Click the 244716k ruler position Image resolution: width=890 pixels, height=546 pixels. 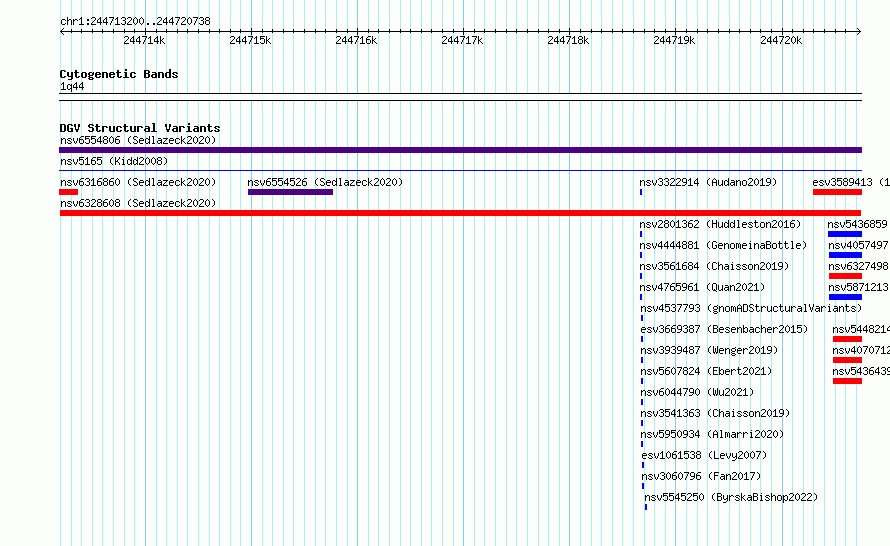tap(356, 40)
